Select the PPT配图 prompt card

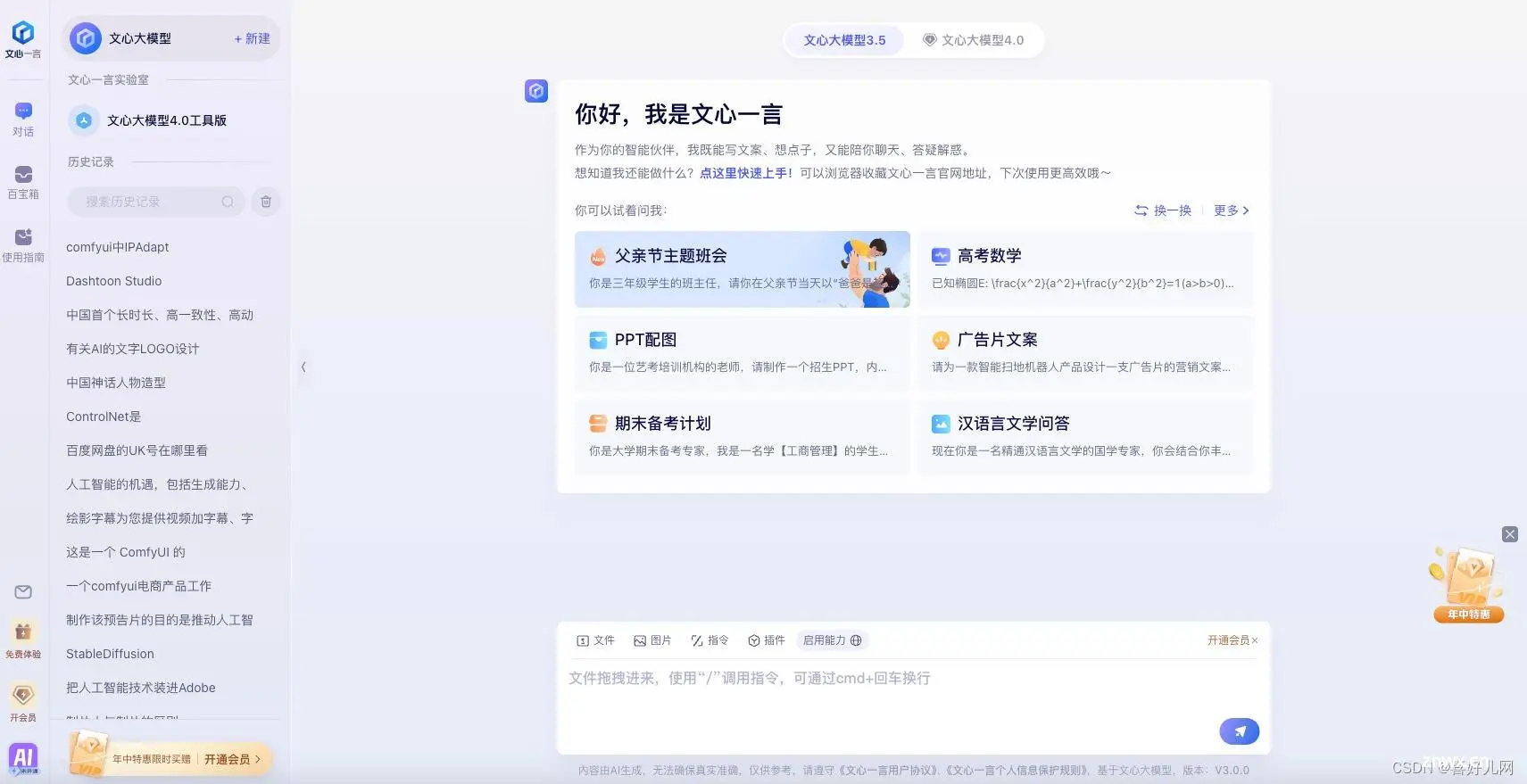point(742,353)
